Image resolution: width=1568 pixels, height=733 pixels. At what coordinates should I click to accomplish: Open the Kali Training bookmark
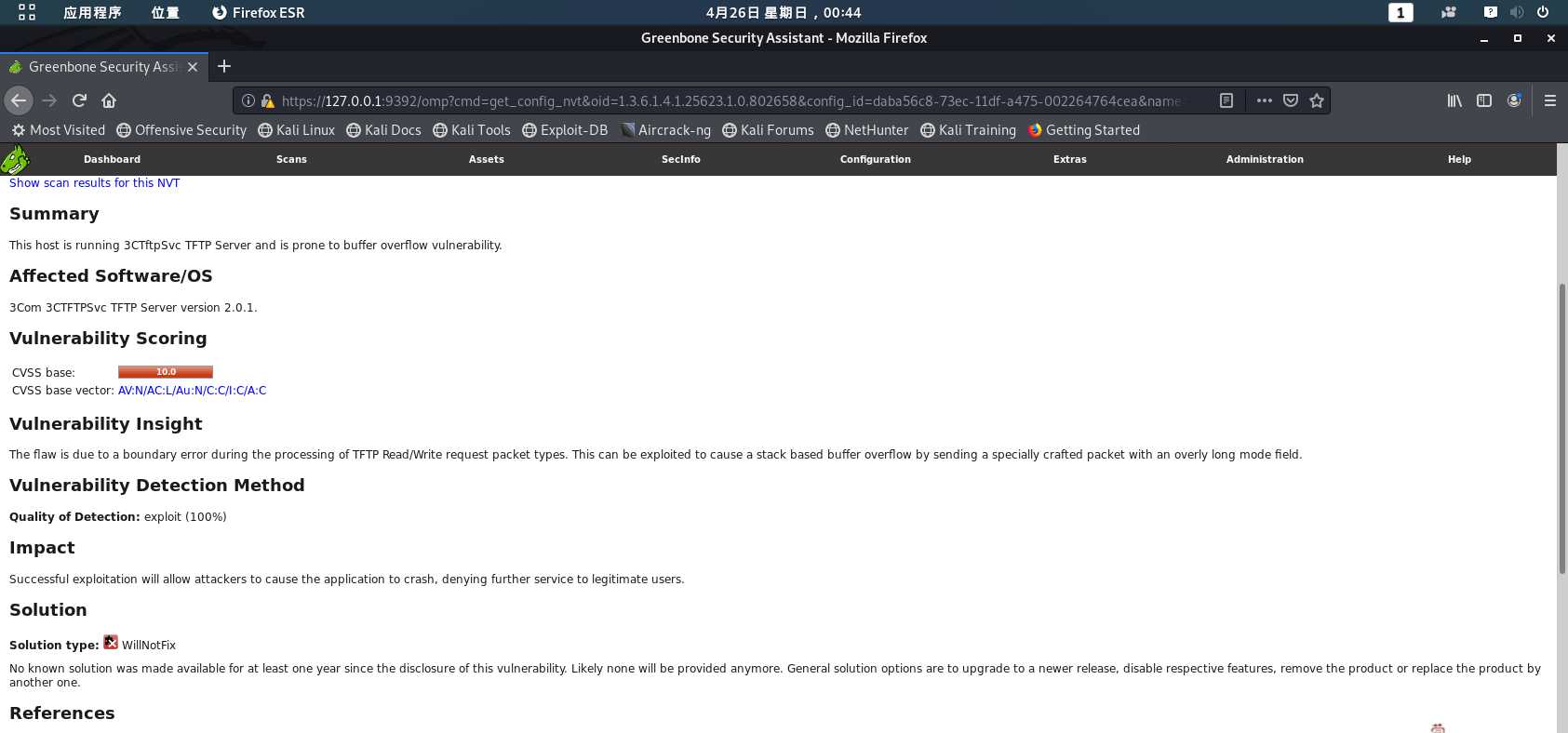click(x=968, y=130)
